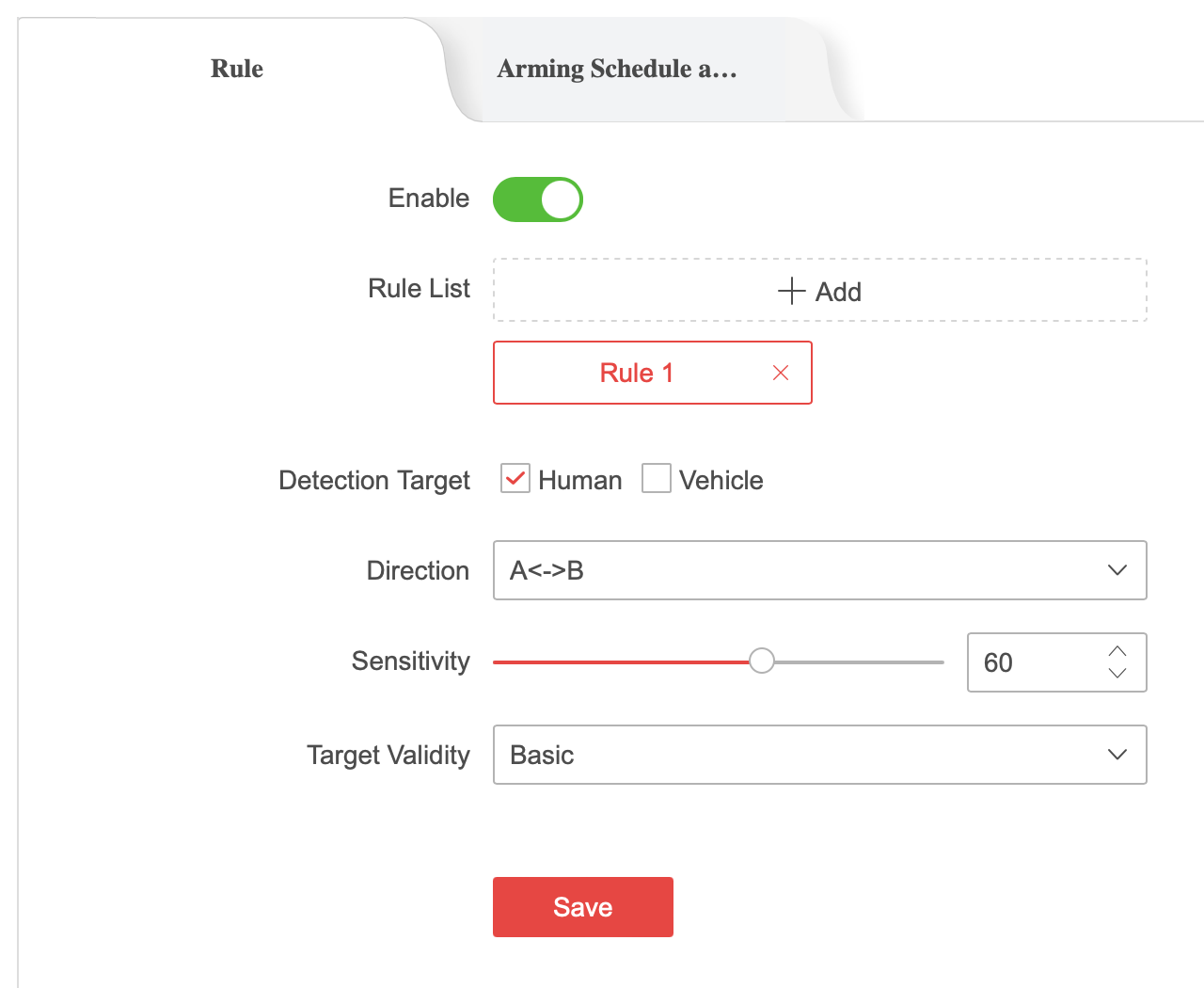Screen dimensions: 1204x988
Task: Open the Direction dropdown showing A<->B
Action: [800, 570]
